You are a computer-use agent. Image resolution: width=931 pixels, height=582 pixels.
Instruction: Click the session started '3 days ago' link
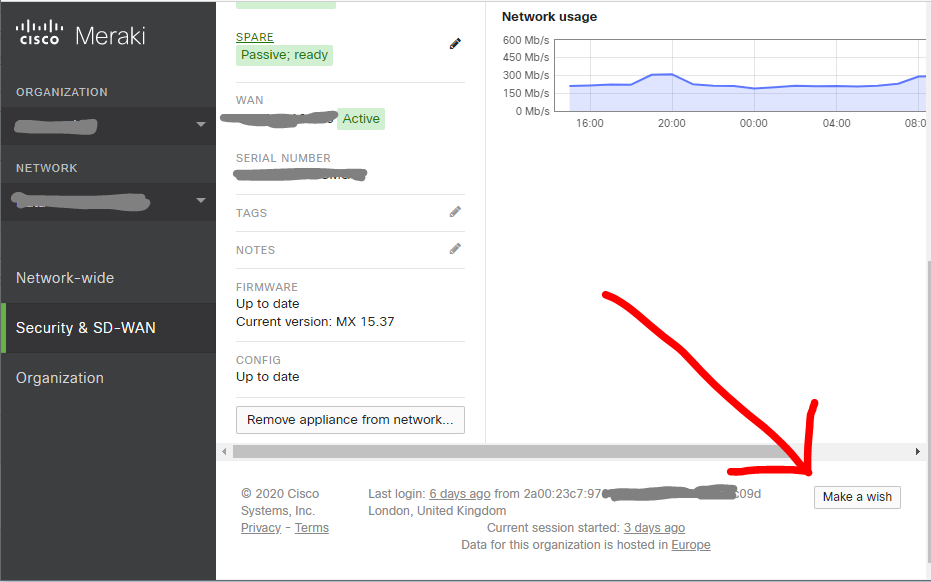click(x=654, y=527)
